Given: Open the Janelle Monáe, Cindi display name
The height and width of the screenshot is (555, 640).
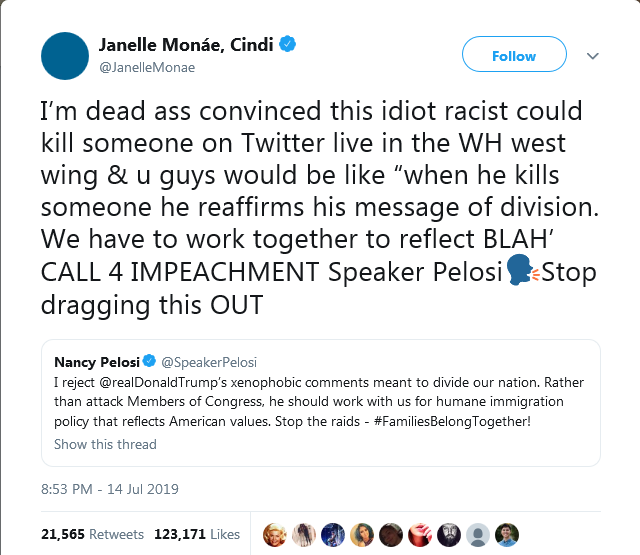Looking at the screenshot, I should pos(185,45).
